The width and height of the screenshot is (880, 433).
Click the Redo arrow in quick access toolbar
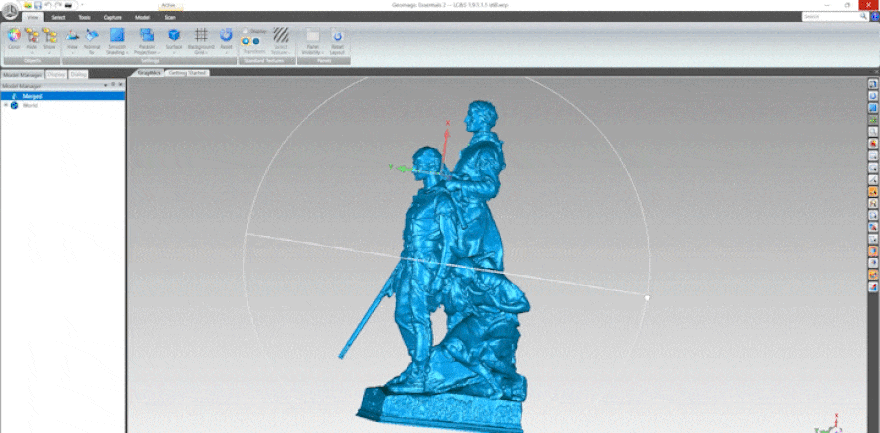58,5
